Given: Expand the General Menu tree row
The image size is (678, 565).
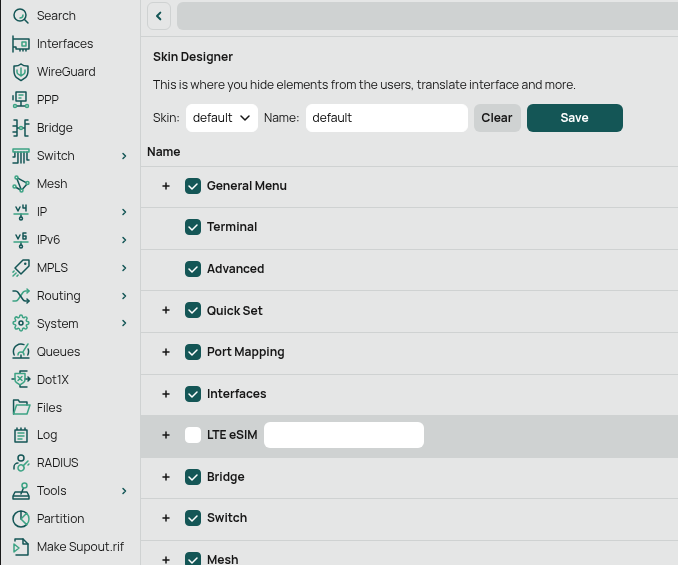Looking at the screenshot, I should click(166, 186).
